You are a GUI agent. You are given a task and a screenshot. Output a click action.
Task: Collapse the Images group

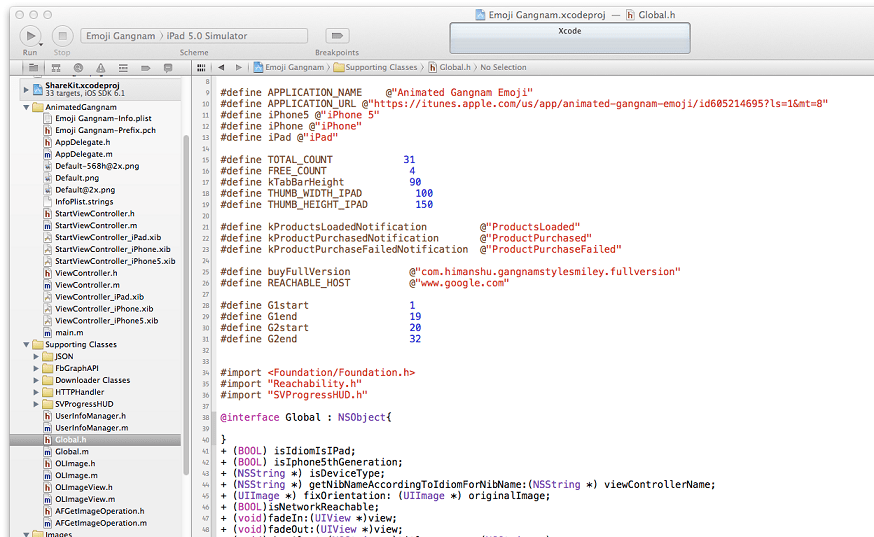tap(26, 534)
